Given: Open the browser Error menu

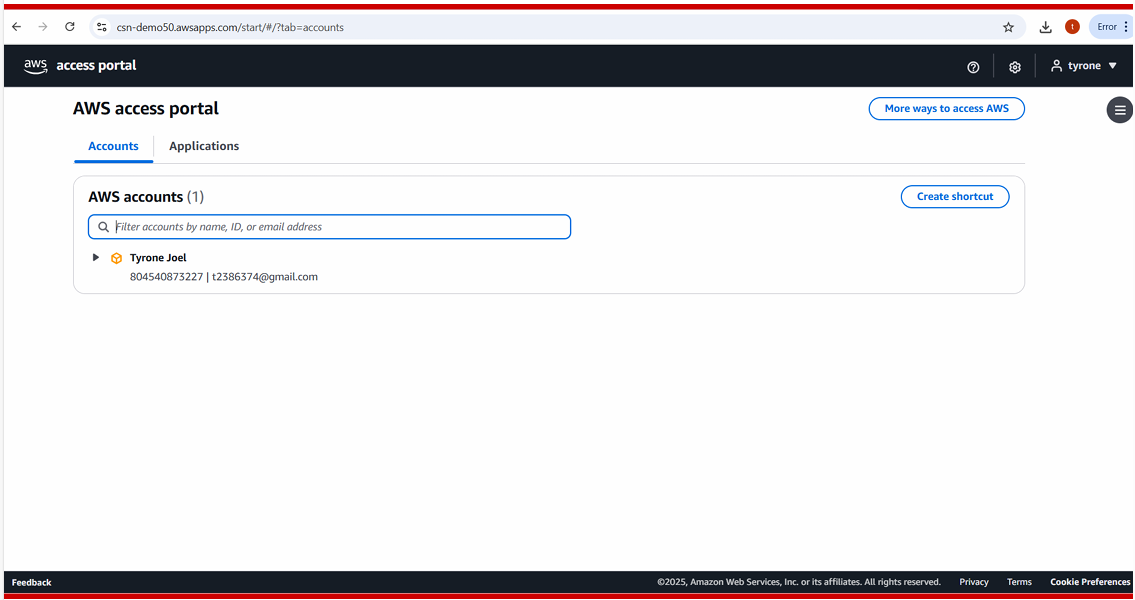Looking at the screenshot, I should (1112, 27).
